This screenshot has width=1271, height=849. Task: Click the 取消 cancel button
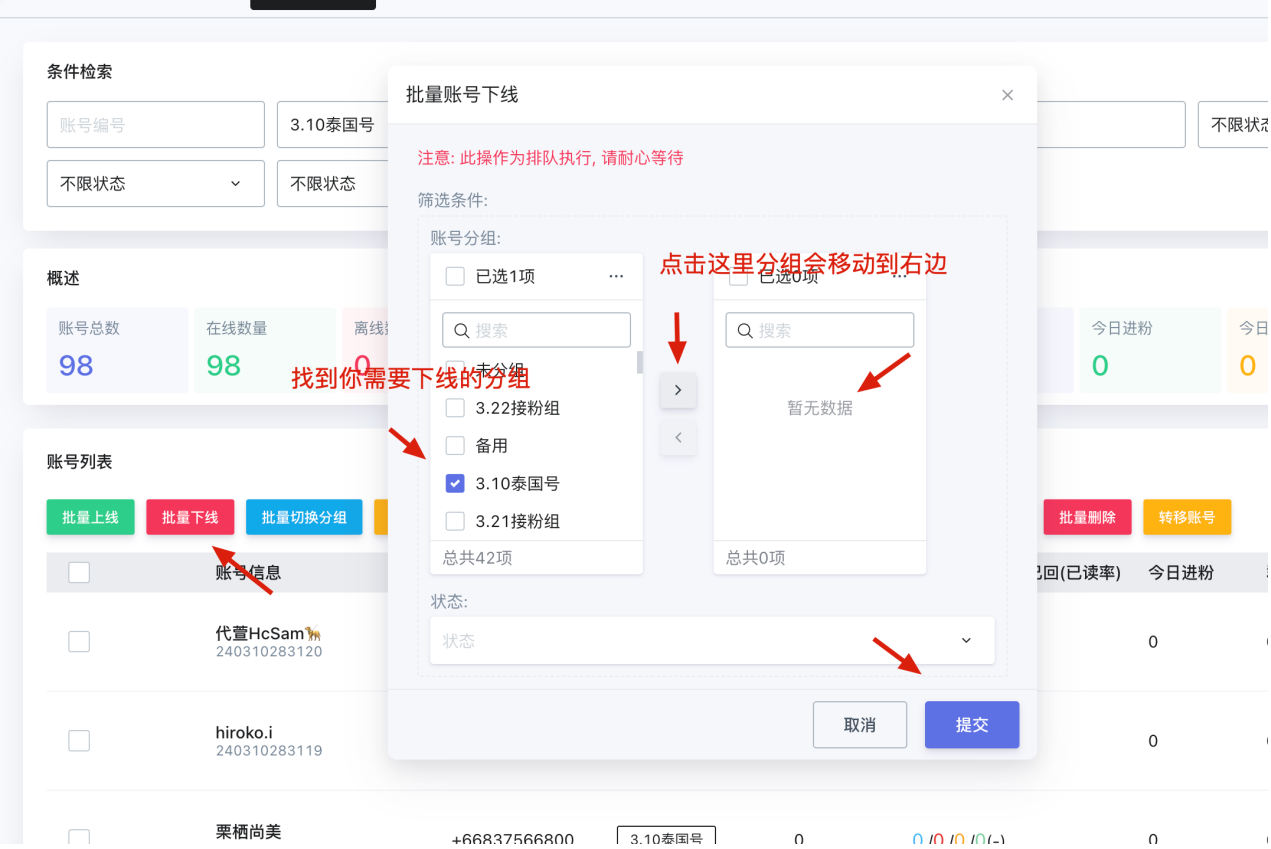[x=859, y=724]
